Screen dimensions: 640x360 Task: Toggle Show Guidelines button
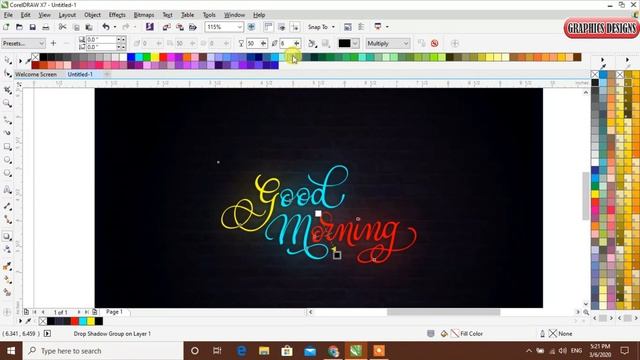tap(295, 27)
